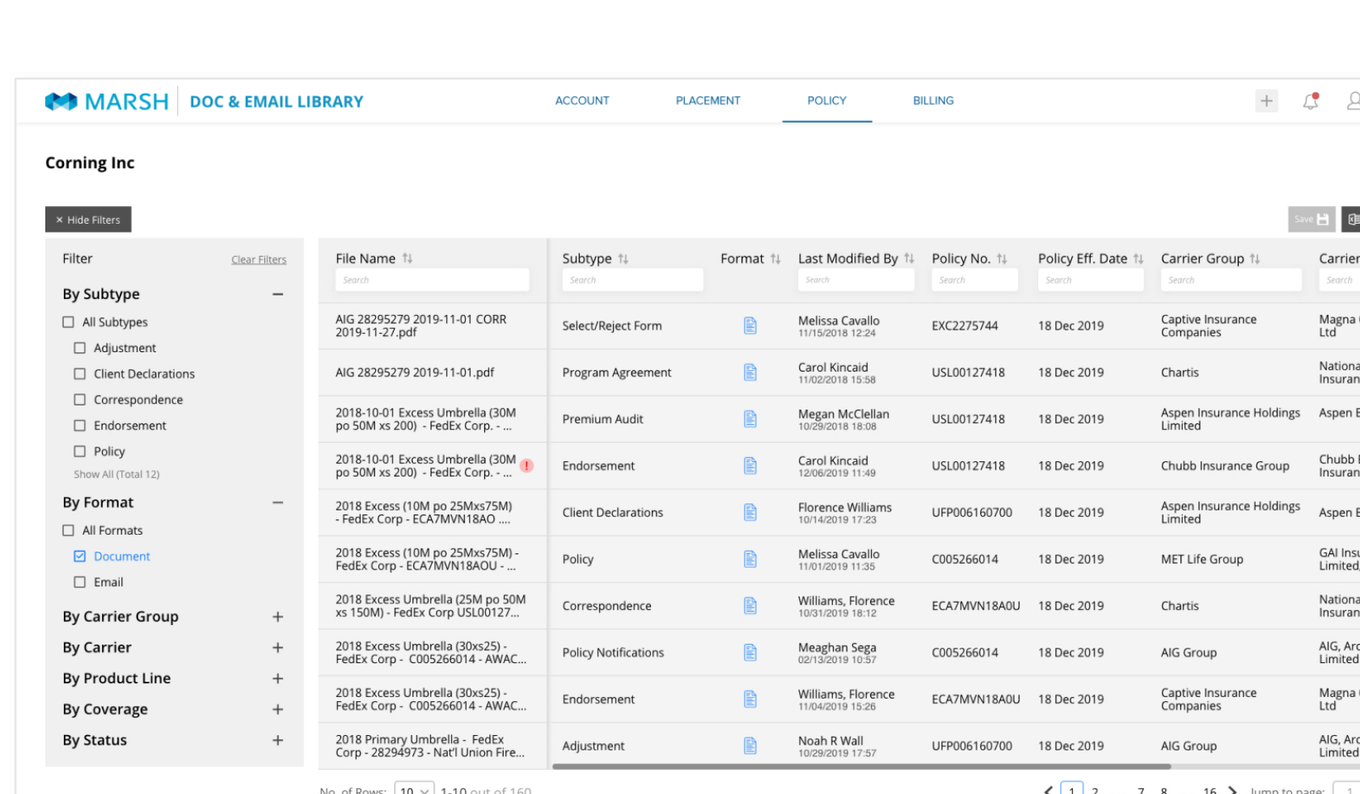Sort by Policy Eff. Date arrows
Screen dimensions: 1360x794
(1138, 259)
